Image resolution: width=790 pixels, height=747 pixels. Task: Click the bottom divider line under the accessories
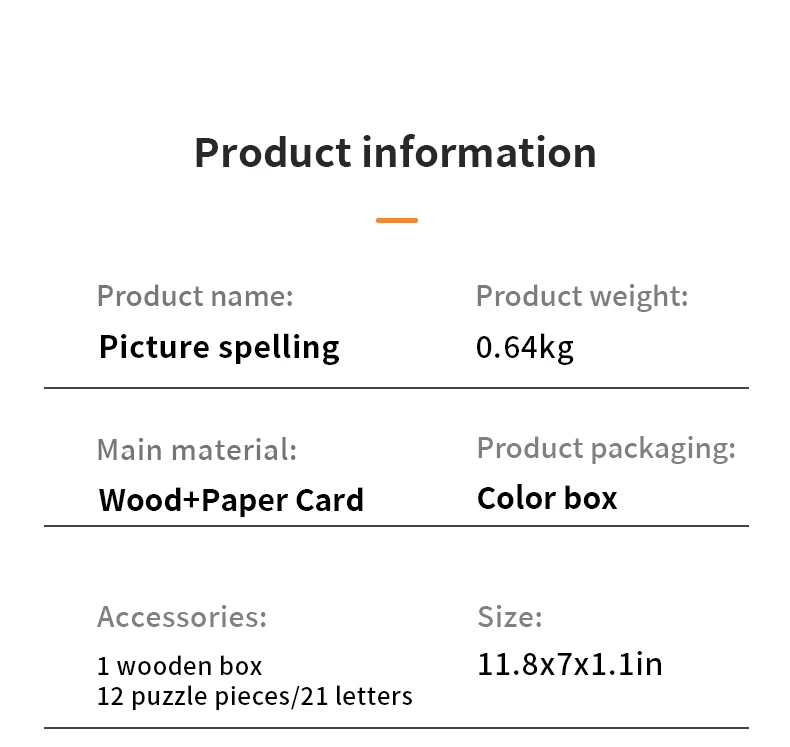(x=396, y=727)
